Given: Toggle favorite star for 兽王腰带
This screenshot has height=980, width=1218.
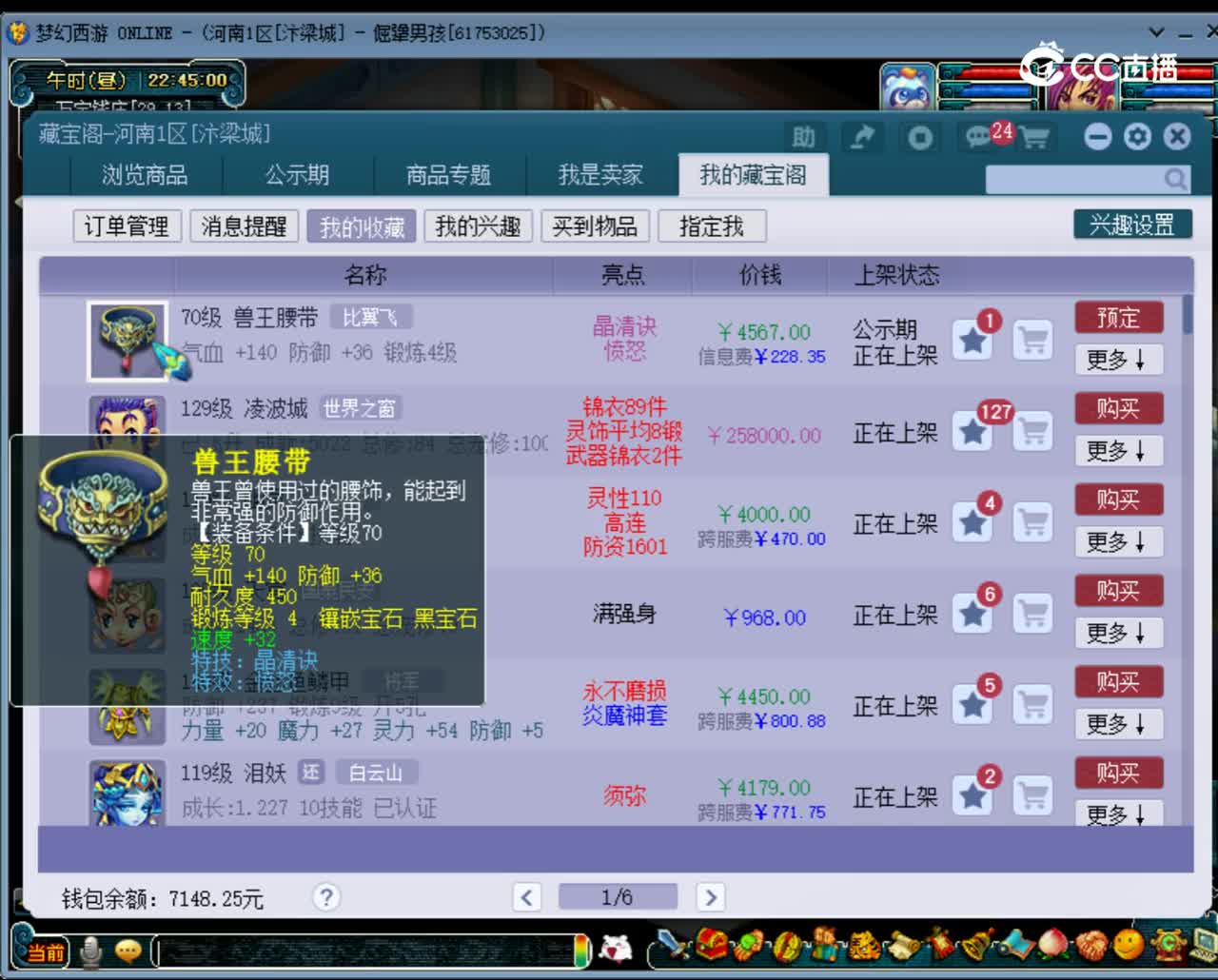Looking at the screenshot, I should click(972, 340).
